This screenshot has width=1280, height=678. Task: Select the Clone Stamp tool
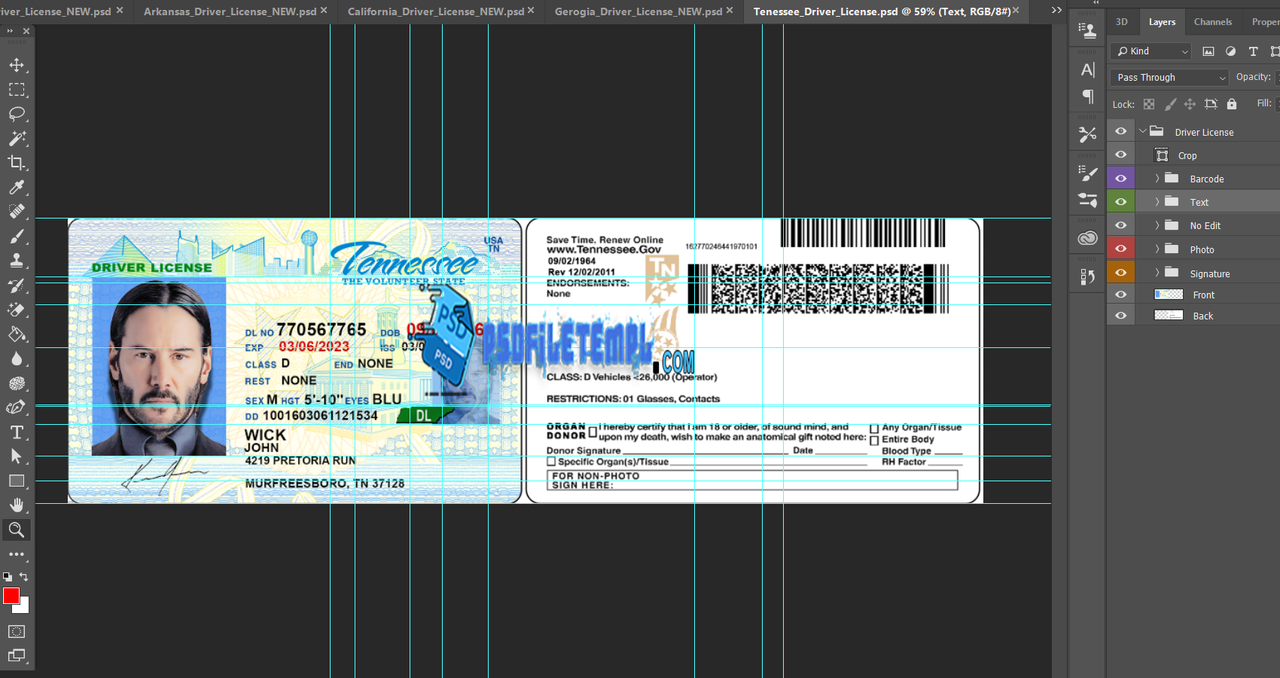17,261
